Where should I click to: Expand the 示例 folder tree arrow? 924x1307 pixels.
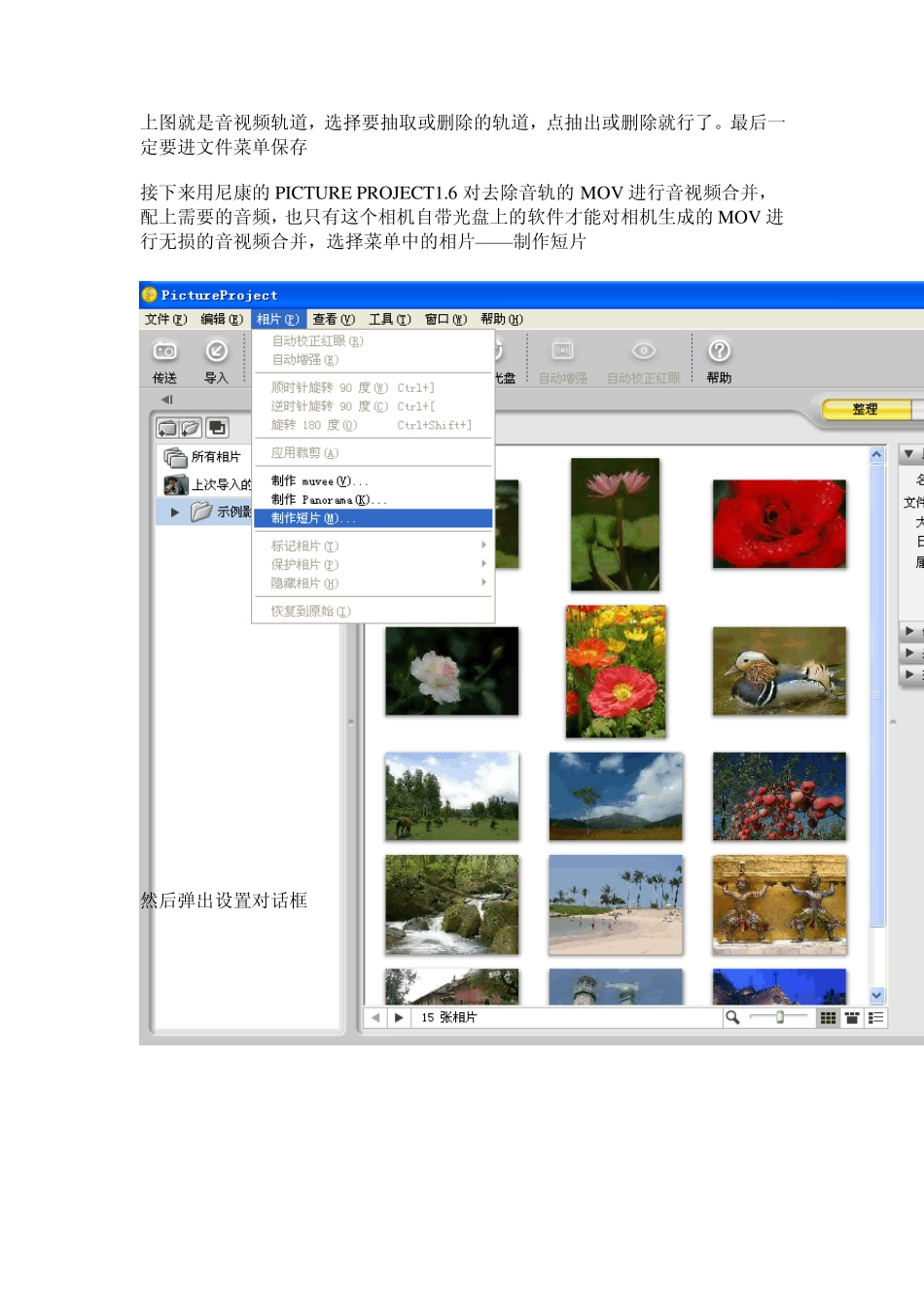175,512
